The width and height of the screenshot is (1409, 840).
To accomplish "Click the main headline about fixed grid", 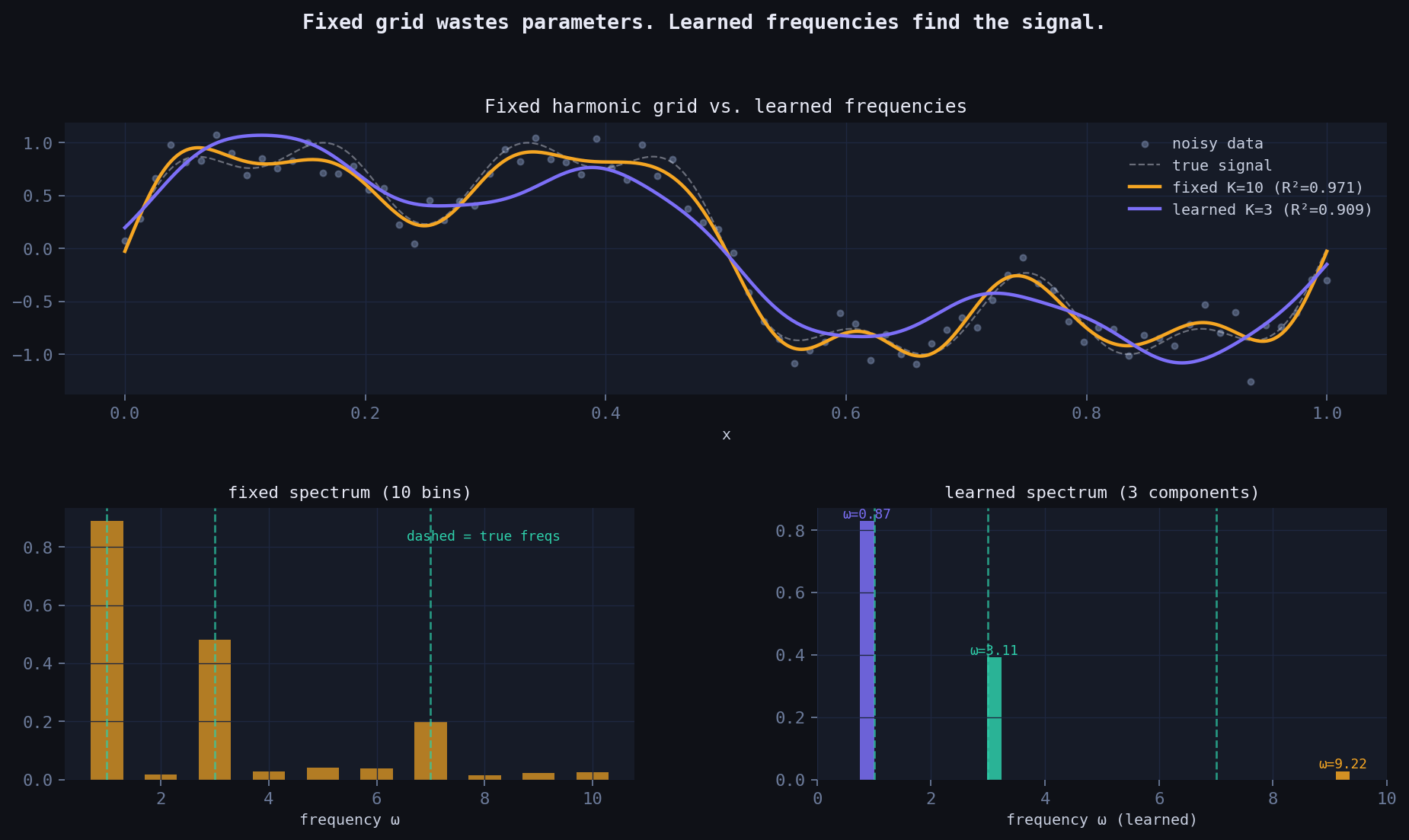I will tap(704, 22).
